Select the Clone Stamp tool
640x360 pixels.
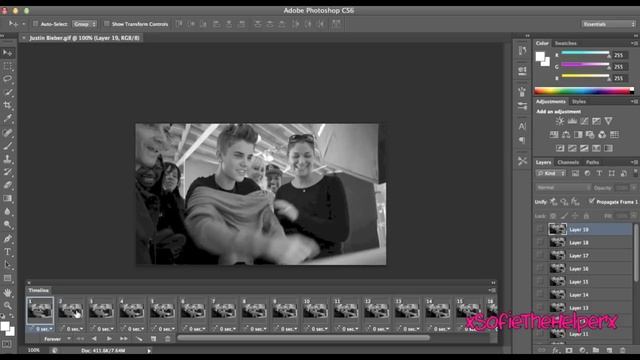pos(7,159)
